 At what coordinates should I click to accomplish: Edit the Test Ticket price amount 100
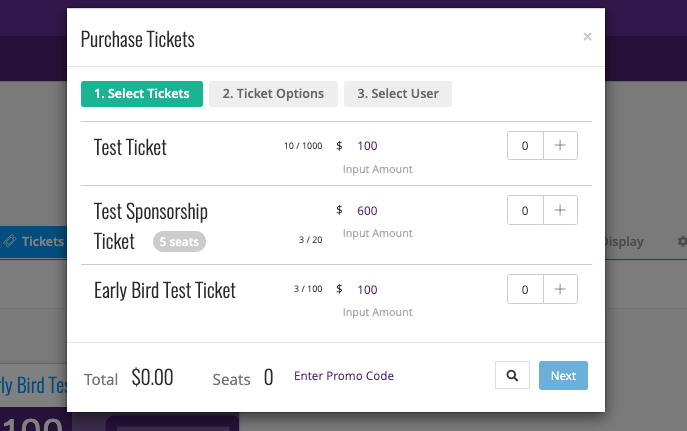tap(367, 146)
